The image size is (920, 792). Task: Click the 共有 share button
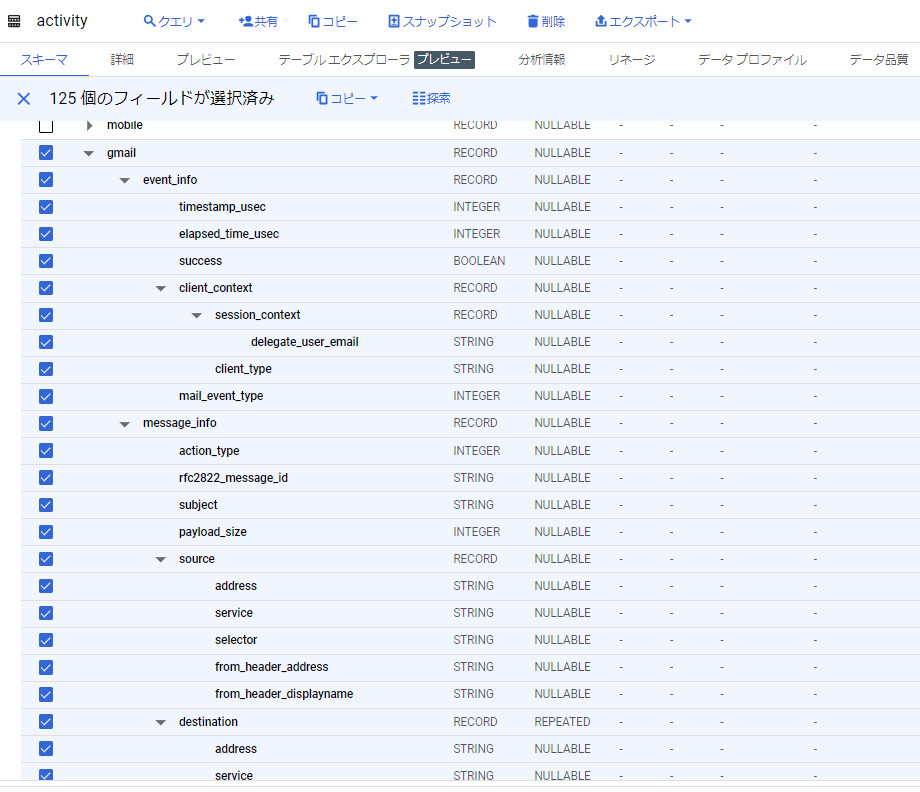coord(258,21)
